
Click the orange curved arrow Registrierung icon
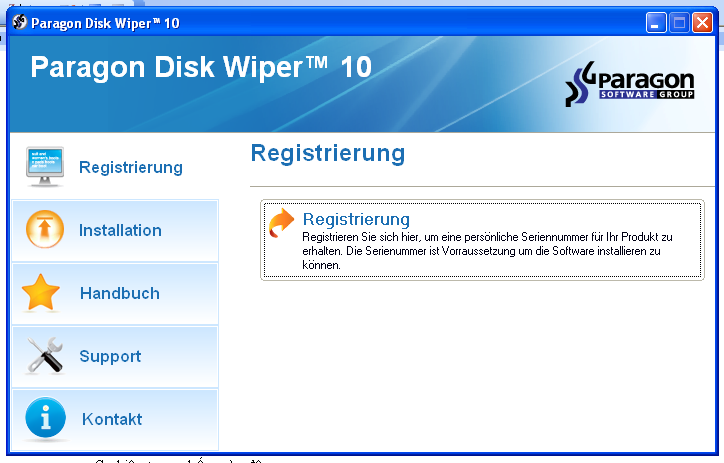(x=281, y=222)
